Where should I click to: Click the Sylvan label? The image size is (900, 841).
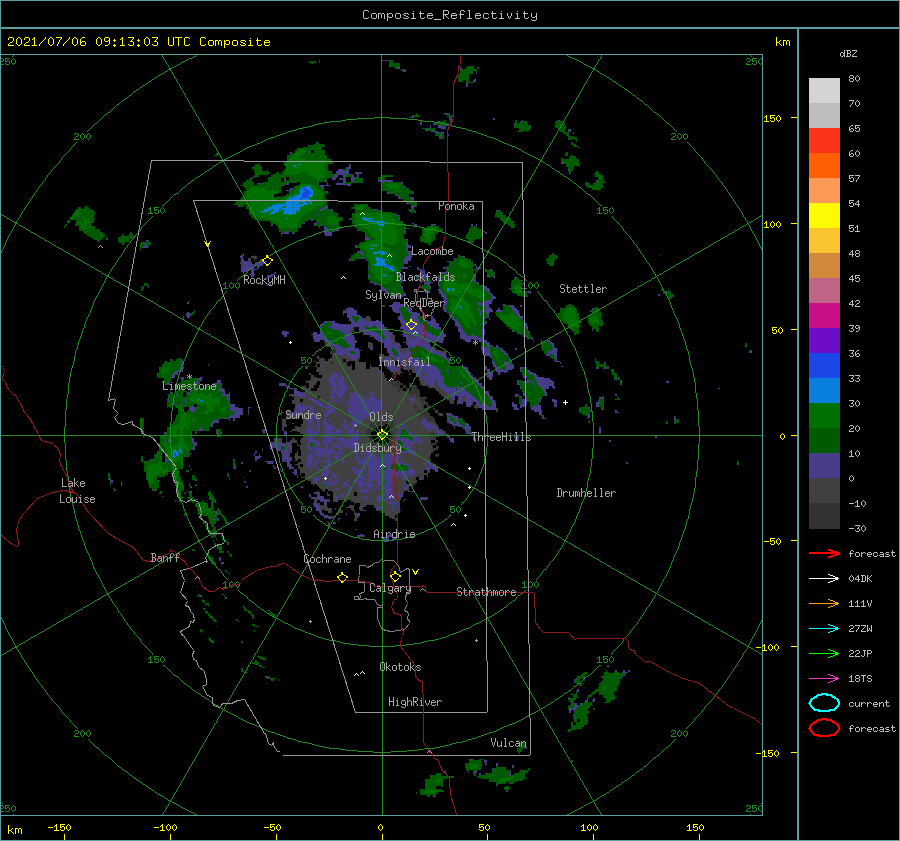click(383, 295)
